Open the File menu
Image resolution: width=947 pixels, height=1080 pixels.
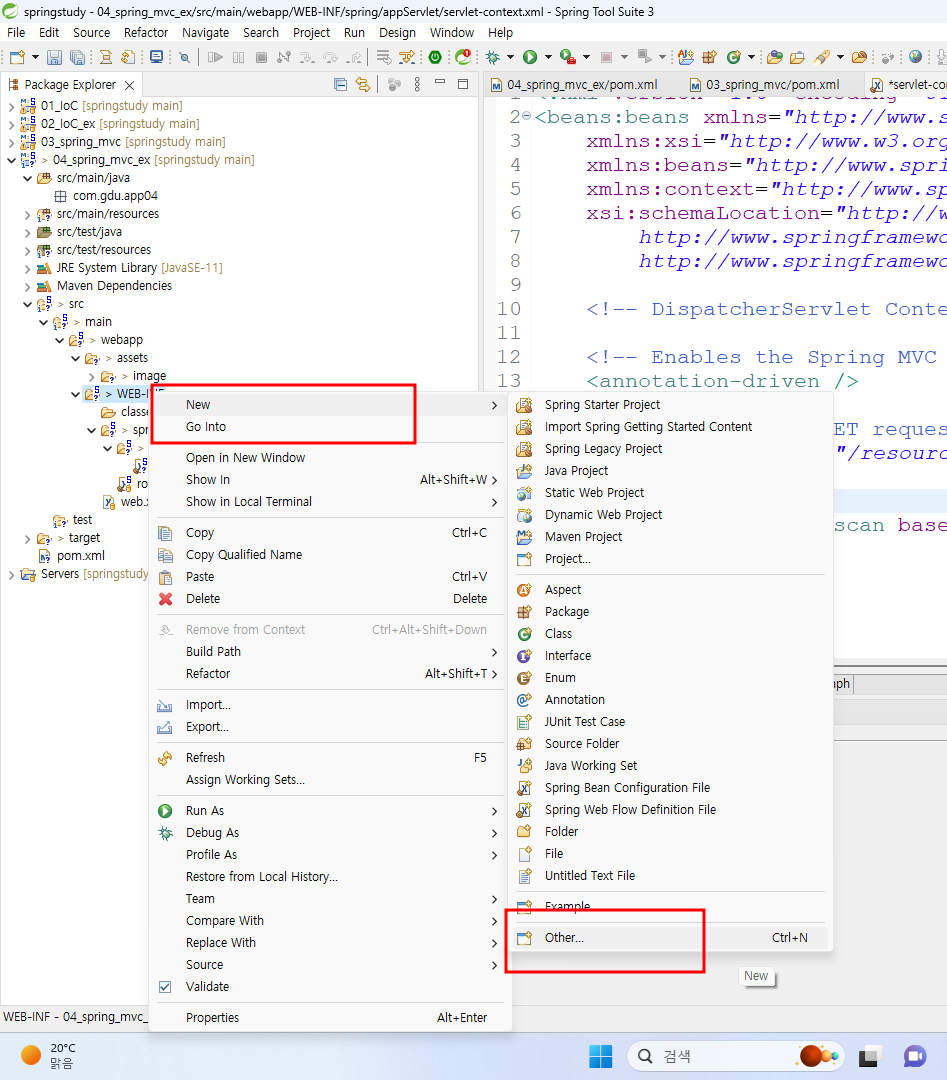(16, 32)
